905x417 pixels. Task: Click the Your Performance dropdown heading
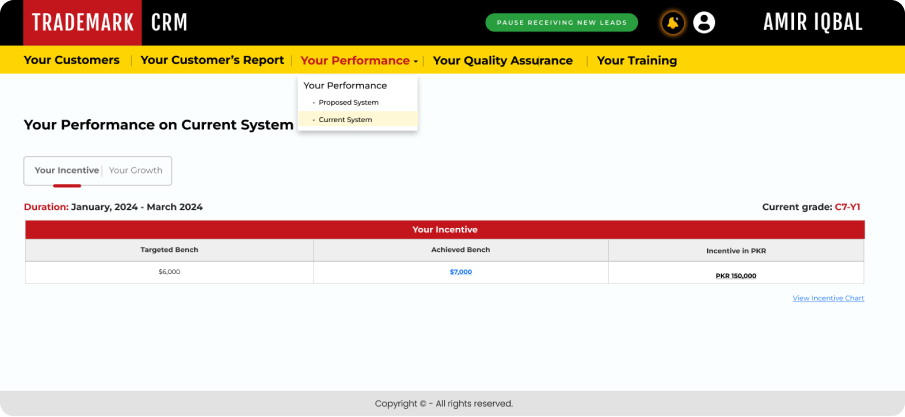click(x=345, y=85)
